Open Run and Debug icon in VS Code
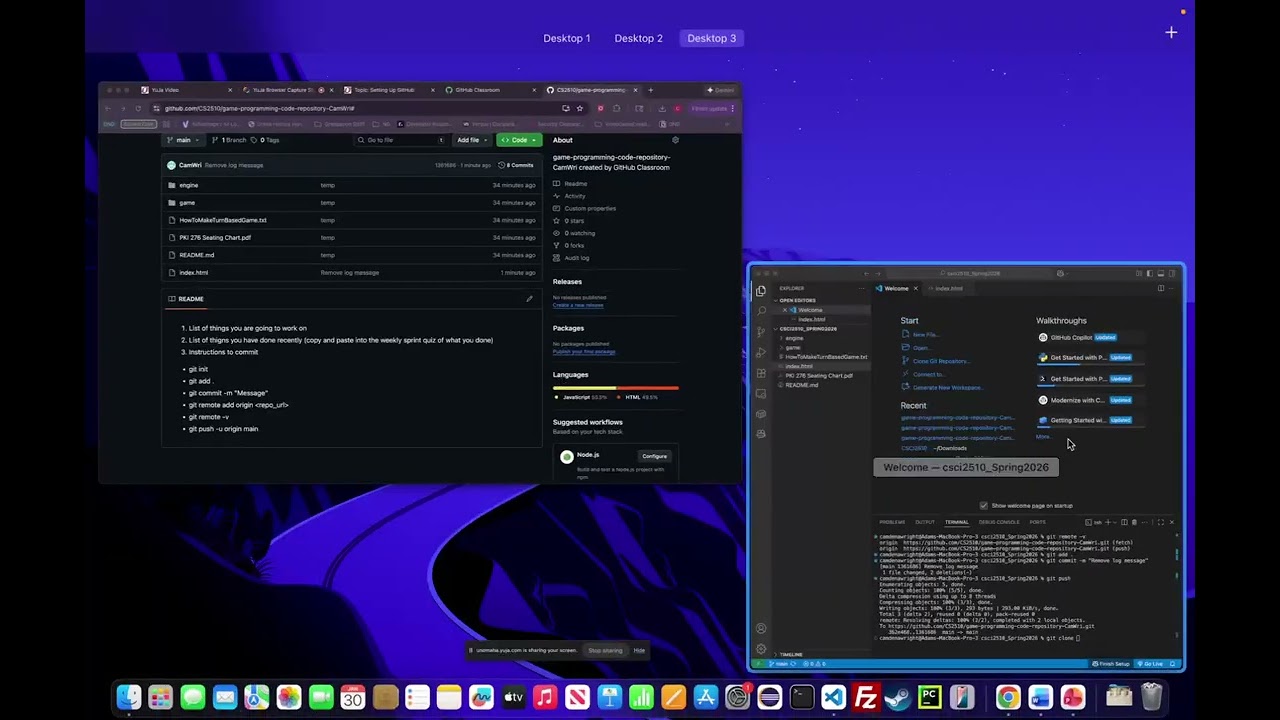 tap(761, 353)
